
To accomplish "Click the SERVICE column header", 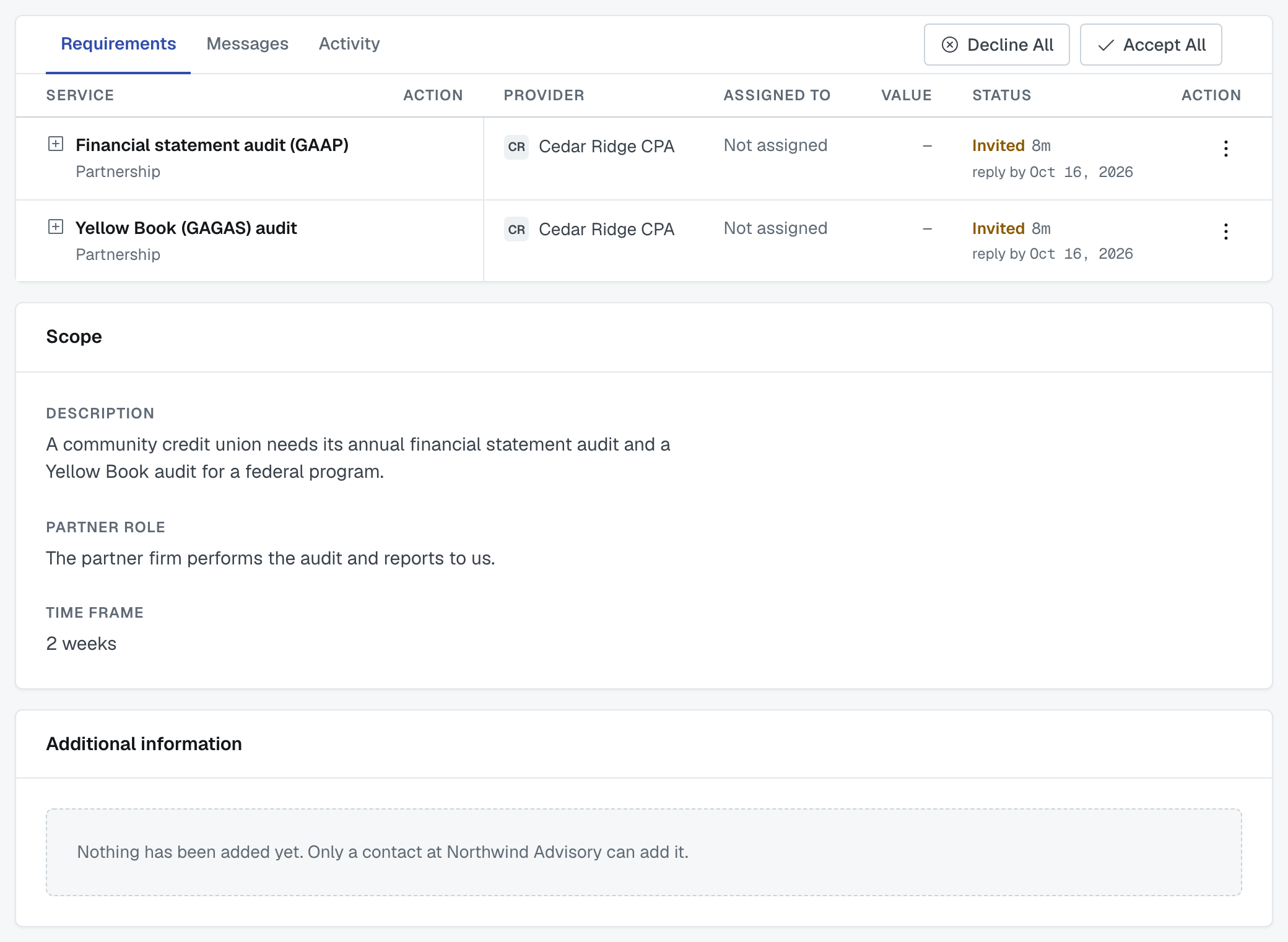I will pos(80,95).
